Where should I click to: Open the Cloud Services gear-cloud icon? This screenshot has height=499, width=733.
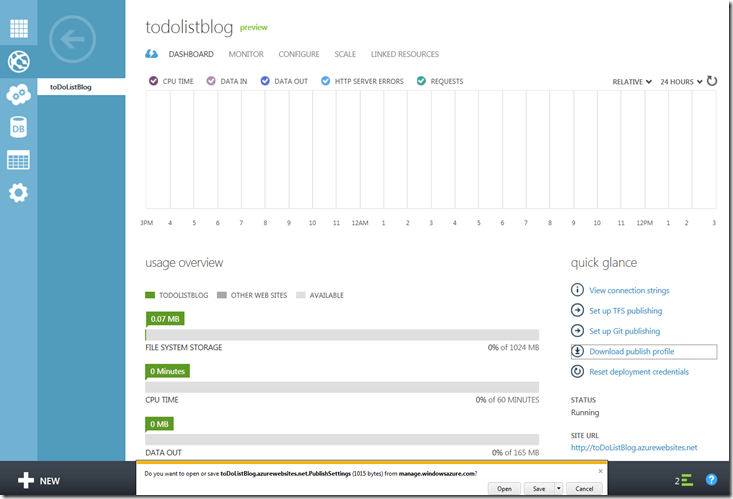[19, 94]
